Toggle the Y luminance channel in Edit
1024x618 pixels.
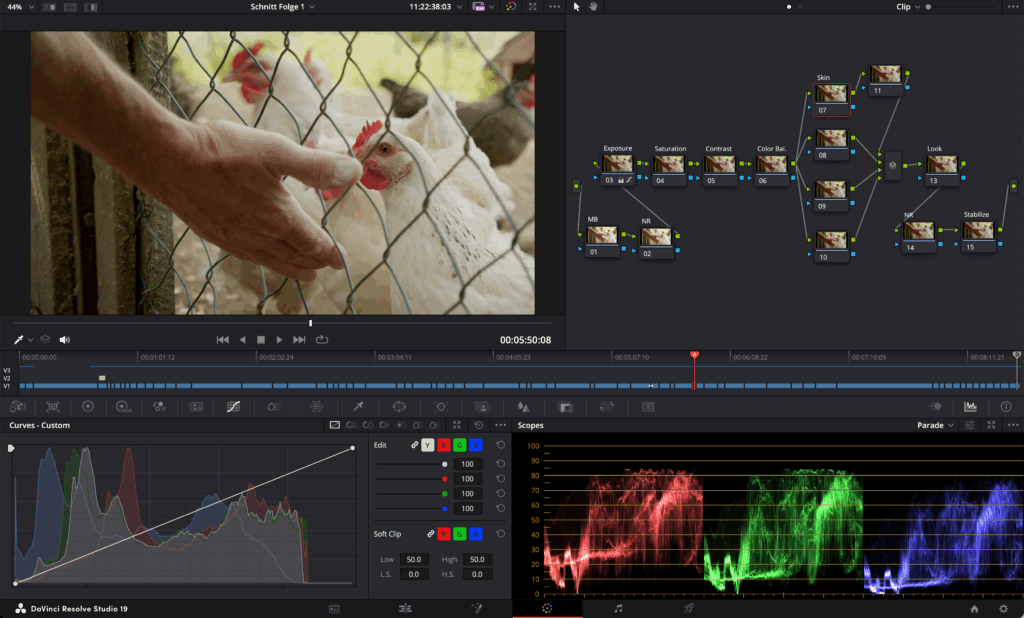tap(428, 445)
